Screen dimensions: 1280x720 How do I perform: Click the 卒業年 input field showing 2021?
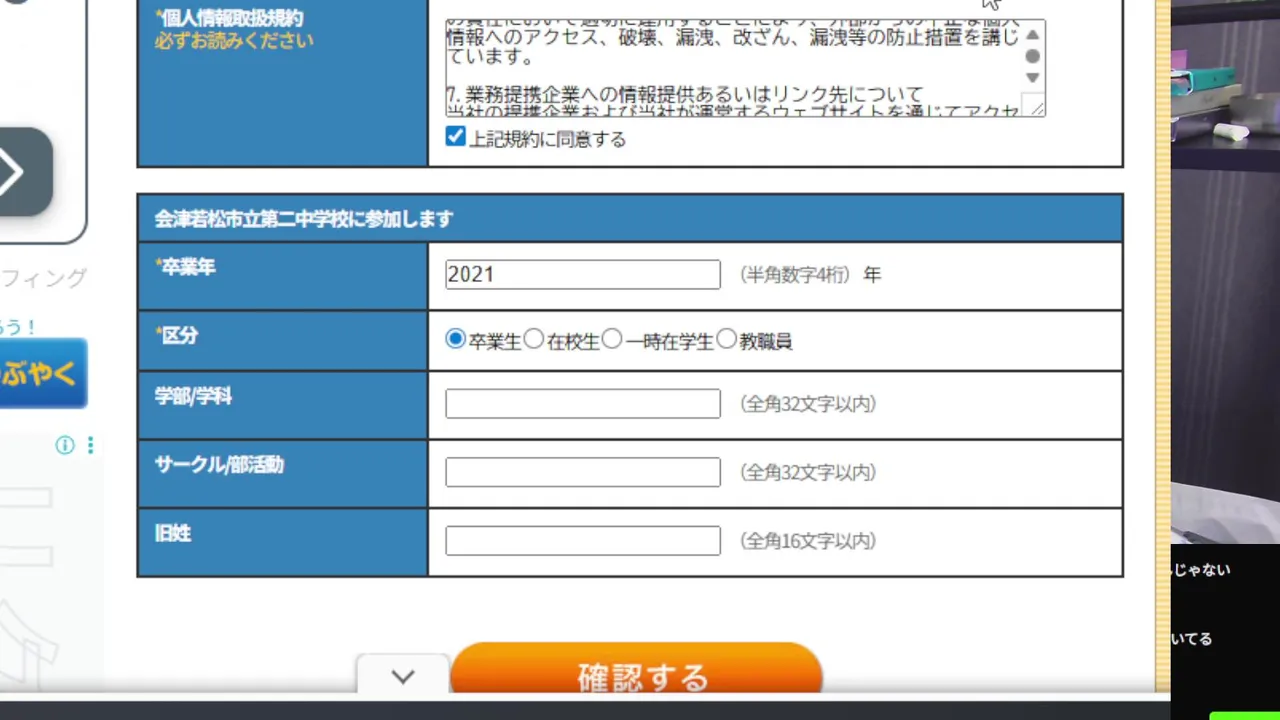pyautogui.click(x=583, y=274)
